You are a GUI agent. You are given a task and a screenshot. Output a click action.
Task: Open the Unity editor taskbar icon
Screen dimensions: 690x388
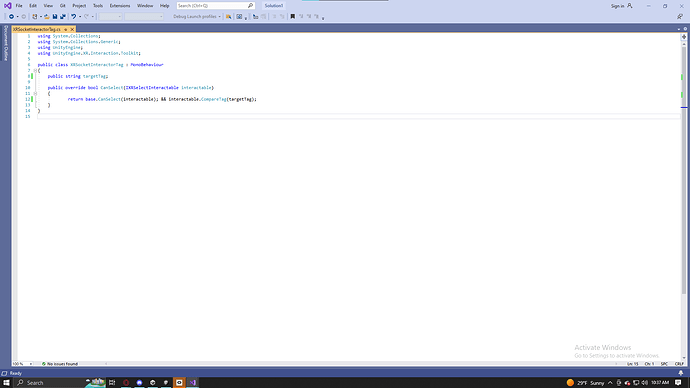[166, 383]
